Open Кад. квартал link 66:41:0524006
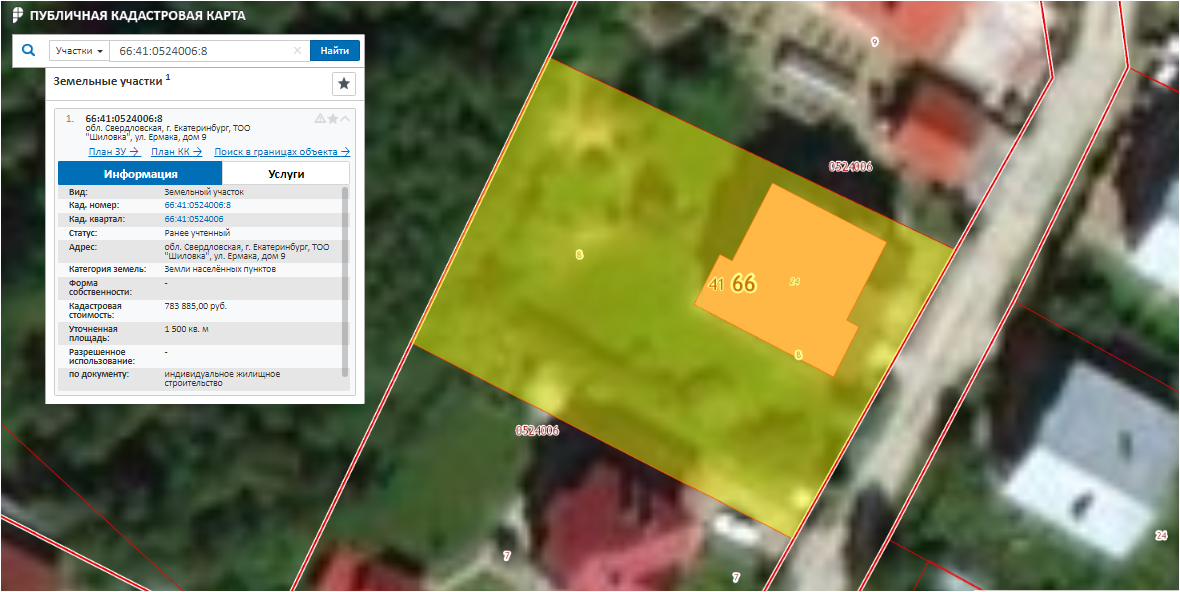This screenshot has height=592, width=1180. coord(193,218)
